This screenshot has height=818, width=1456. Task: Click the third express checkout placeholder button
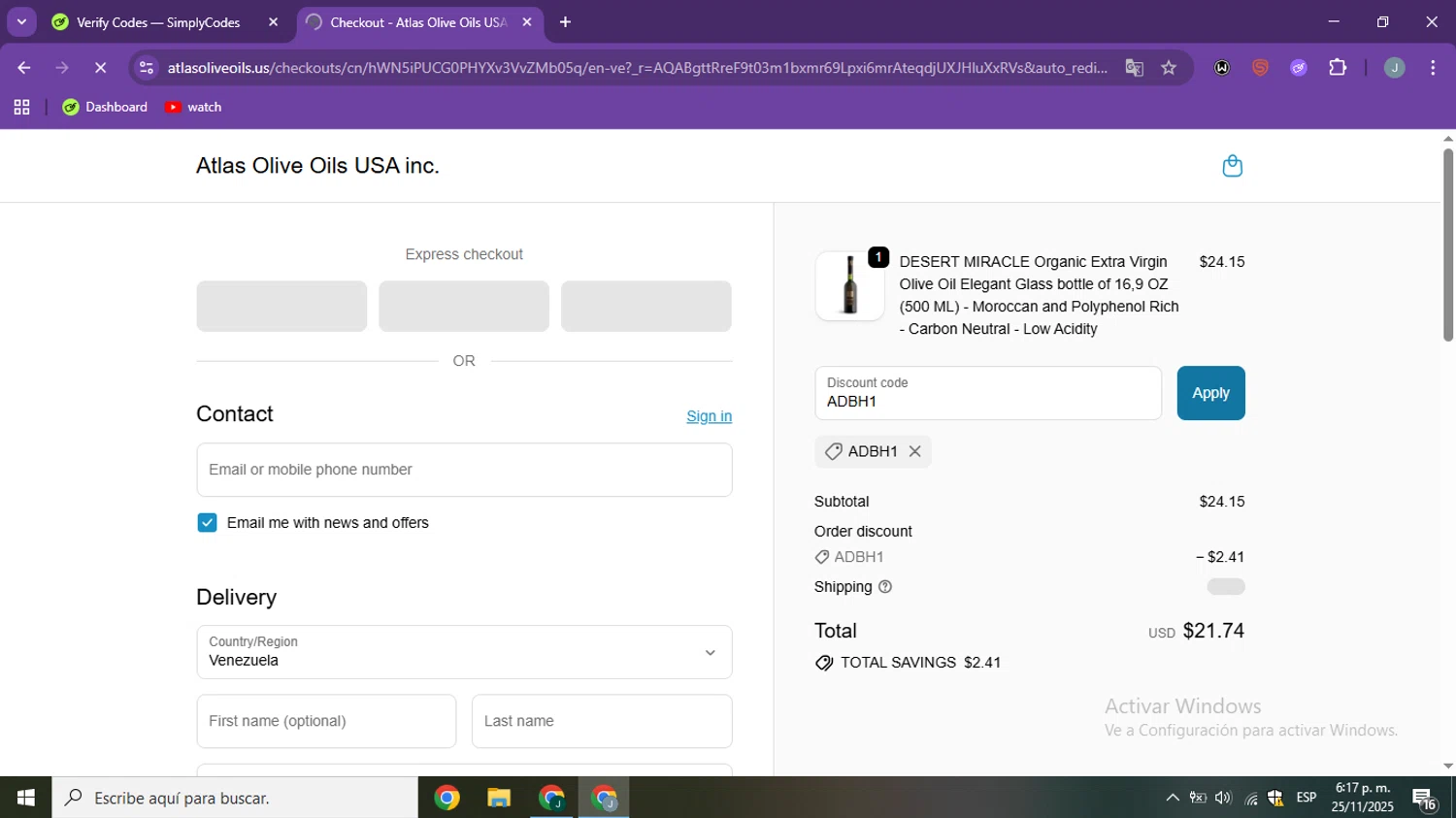(x=646, y=307)
